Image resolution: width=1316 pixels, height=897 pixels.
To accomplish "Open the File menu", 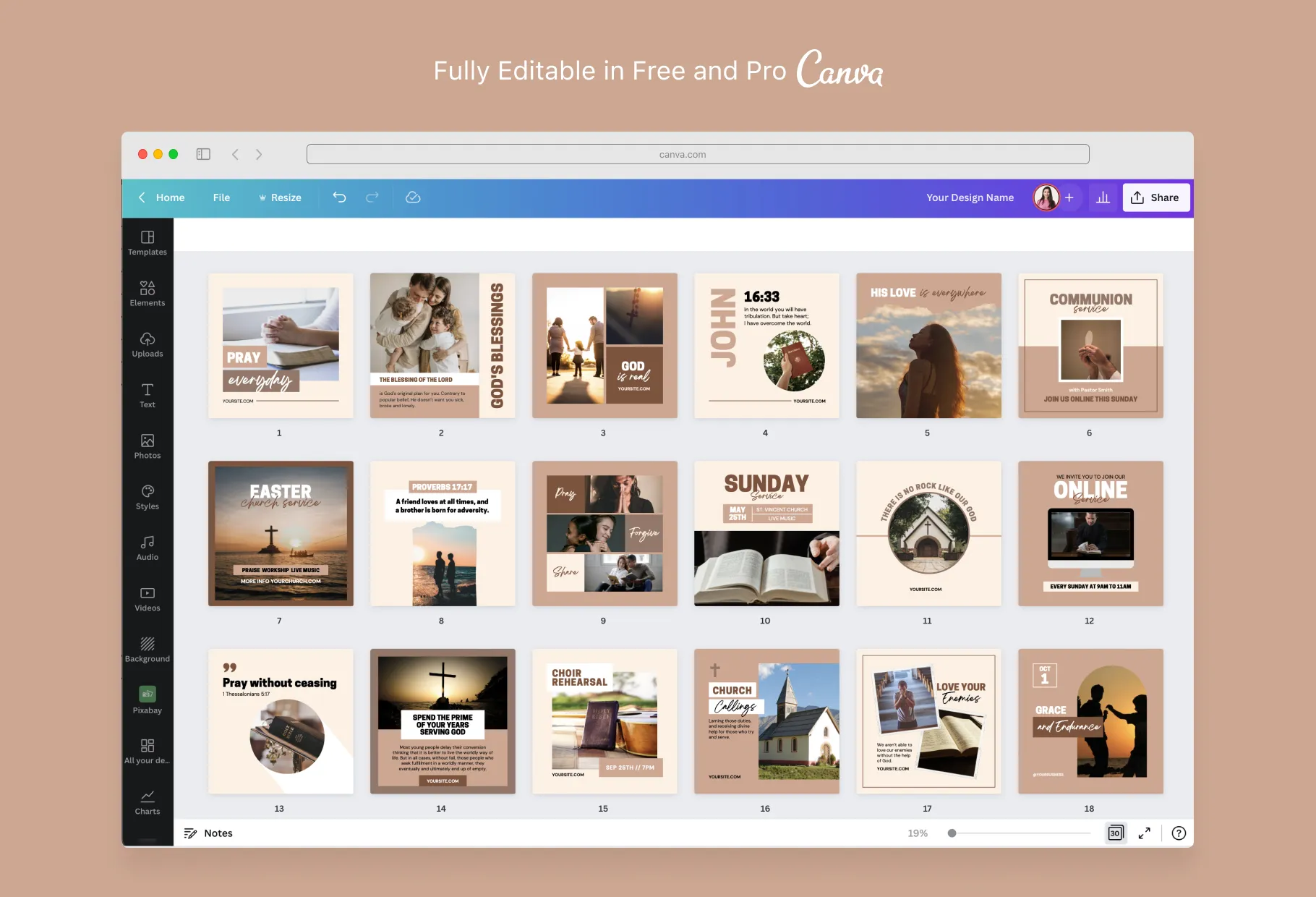I will pyautogui.click(x=221, y=197).
